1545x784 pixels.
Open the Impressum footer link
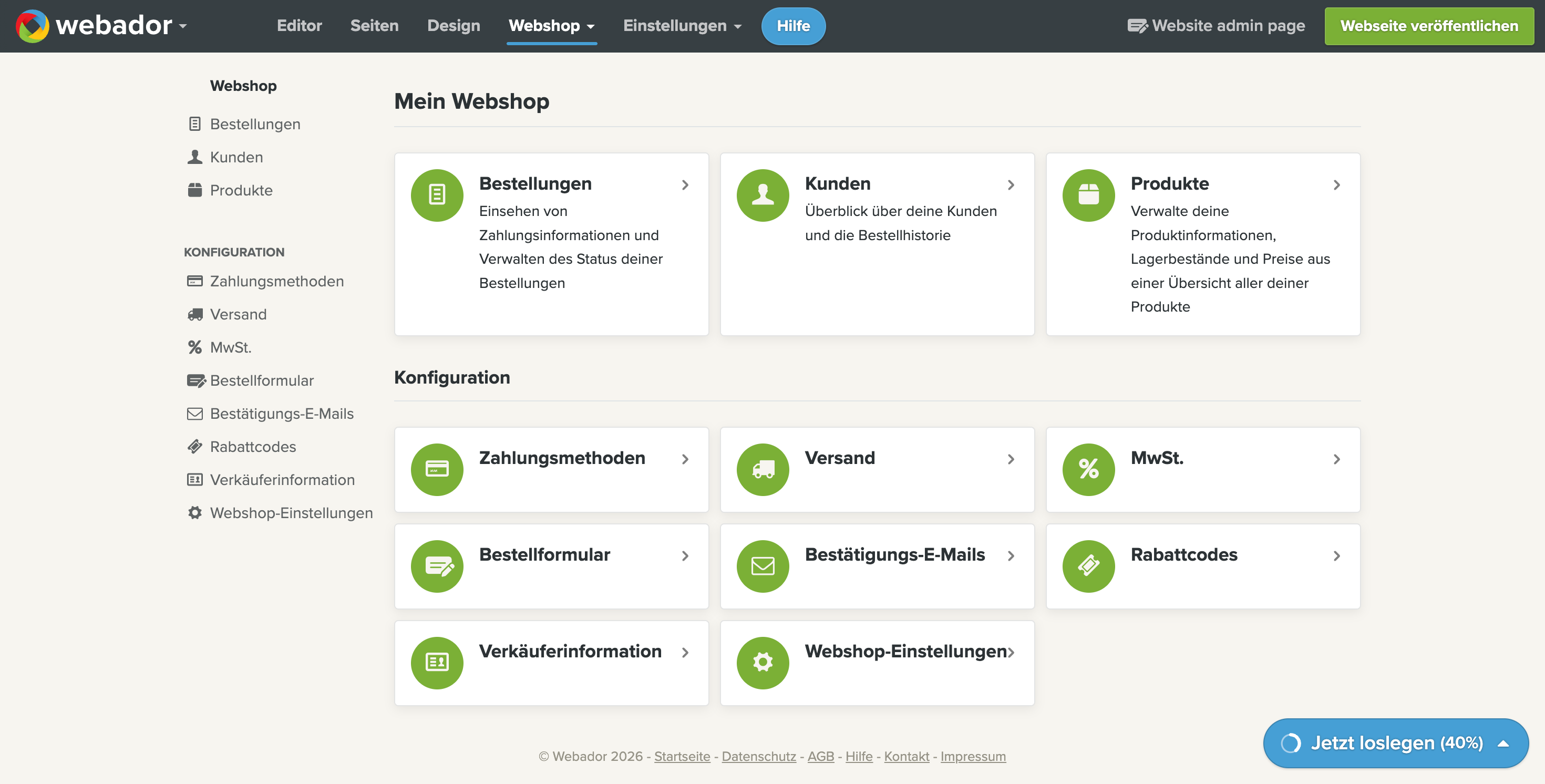click(x=973, y=756)
